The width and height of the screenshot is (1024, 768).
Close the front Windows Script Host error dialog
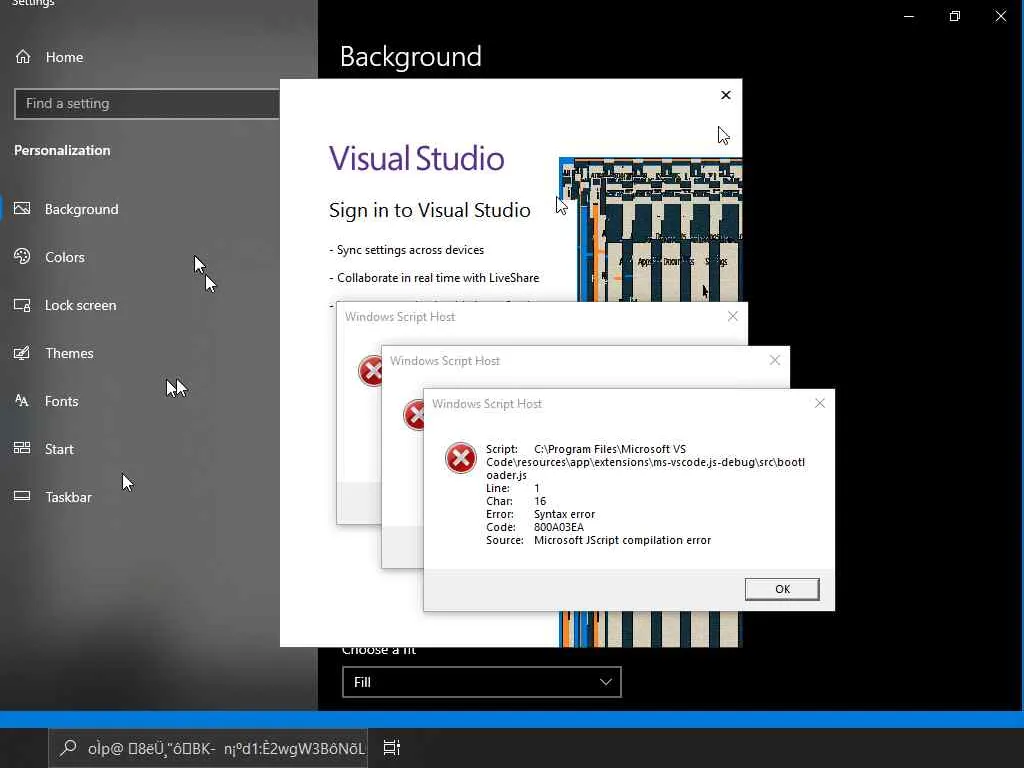tap(820, 404)
